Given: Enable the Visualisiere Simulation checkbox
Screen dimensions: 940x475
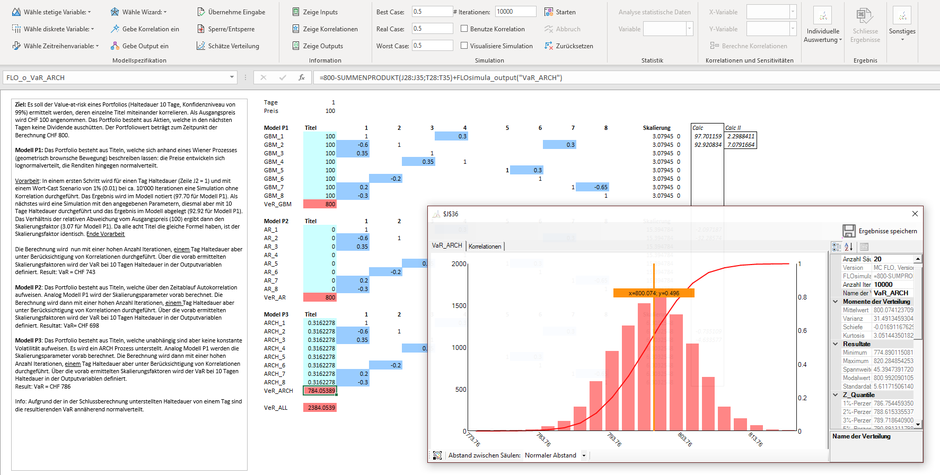Looking at the screenshot, I should point(464,46).
